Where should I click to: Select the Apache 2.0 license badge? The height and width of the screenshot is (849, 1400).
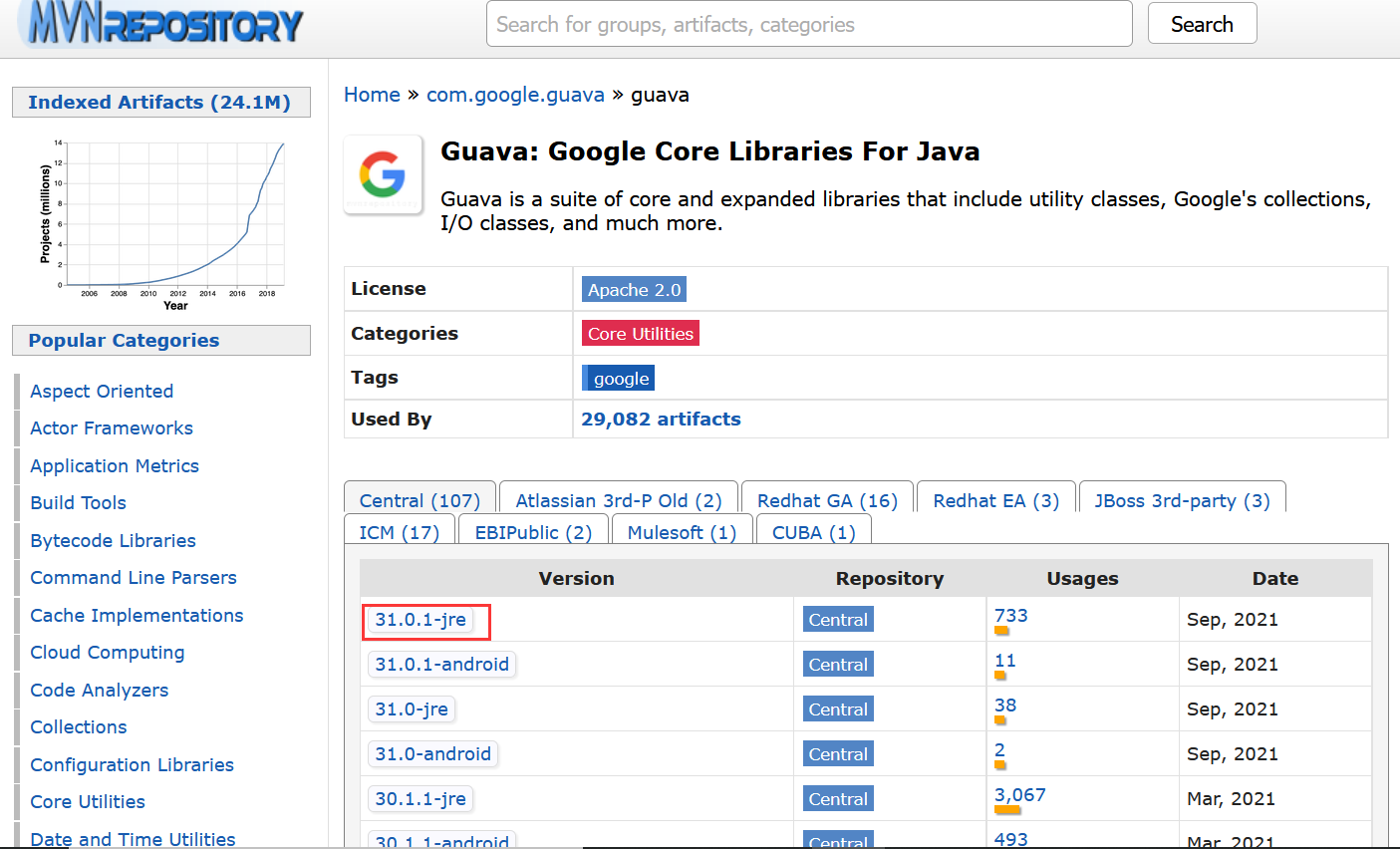(x=634, y=289)
